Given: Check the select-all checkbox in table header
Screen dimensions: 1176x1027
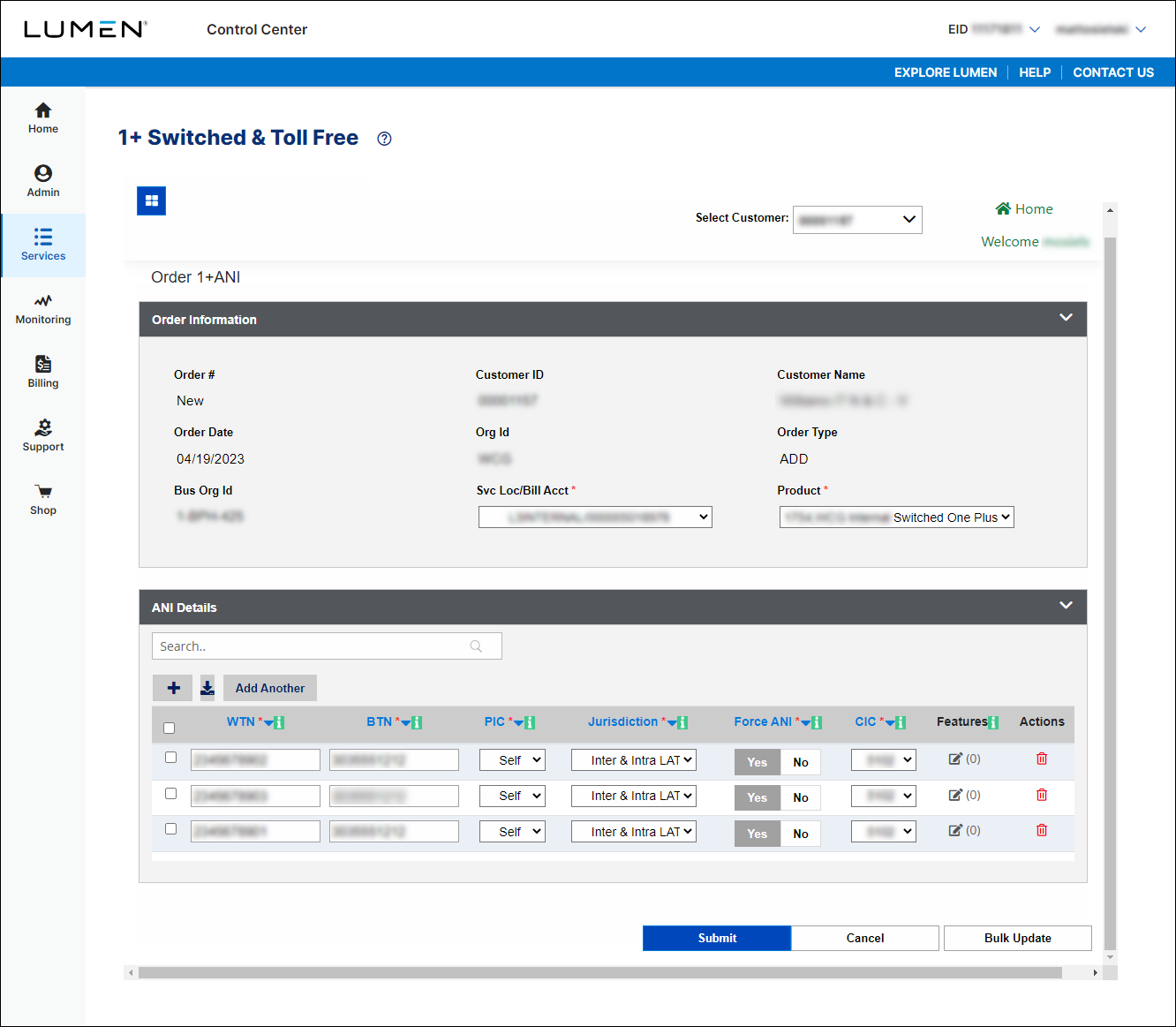Looking at the screenshot, I should point(170,729).
